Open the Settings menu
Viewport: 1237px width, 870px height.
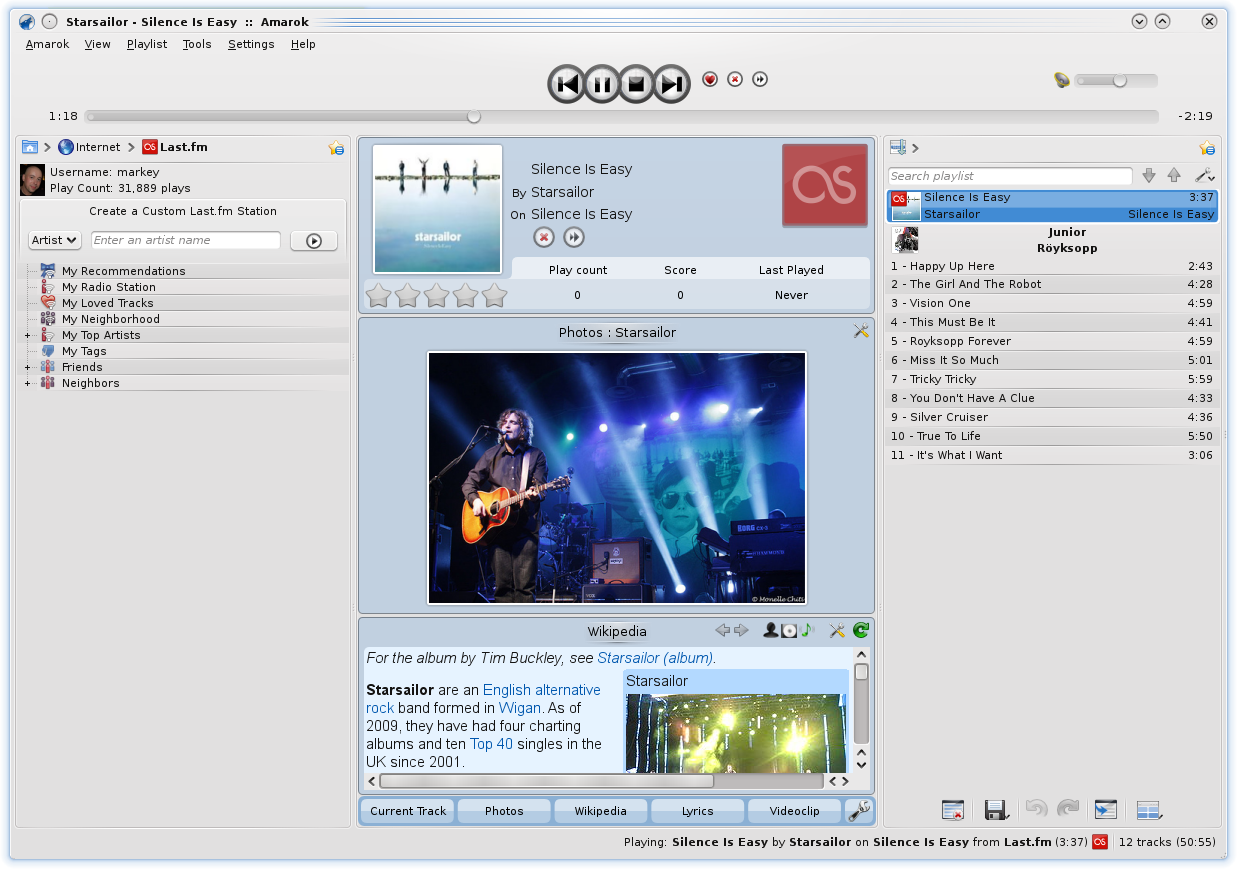[251, 44]
